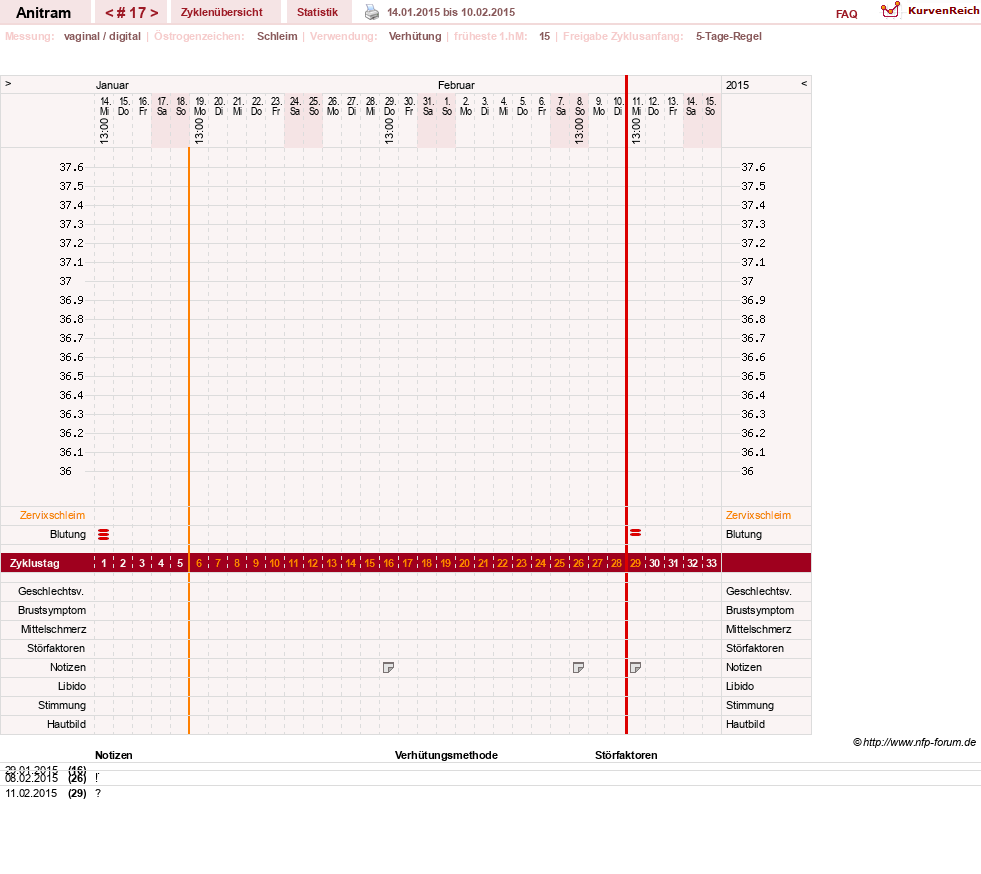The width and height of the screenshot is (981, 874).
Task: Select cycle day 6 in Zyklustag row
Action: [199, 563]
